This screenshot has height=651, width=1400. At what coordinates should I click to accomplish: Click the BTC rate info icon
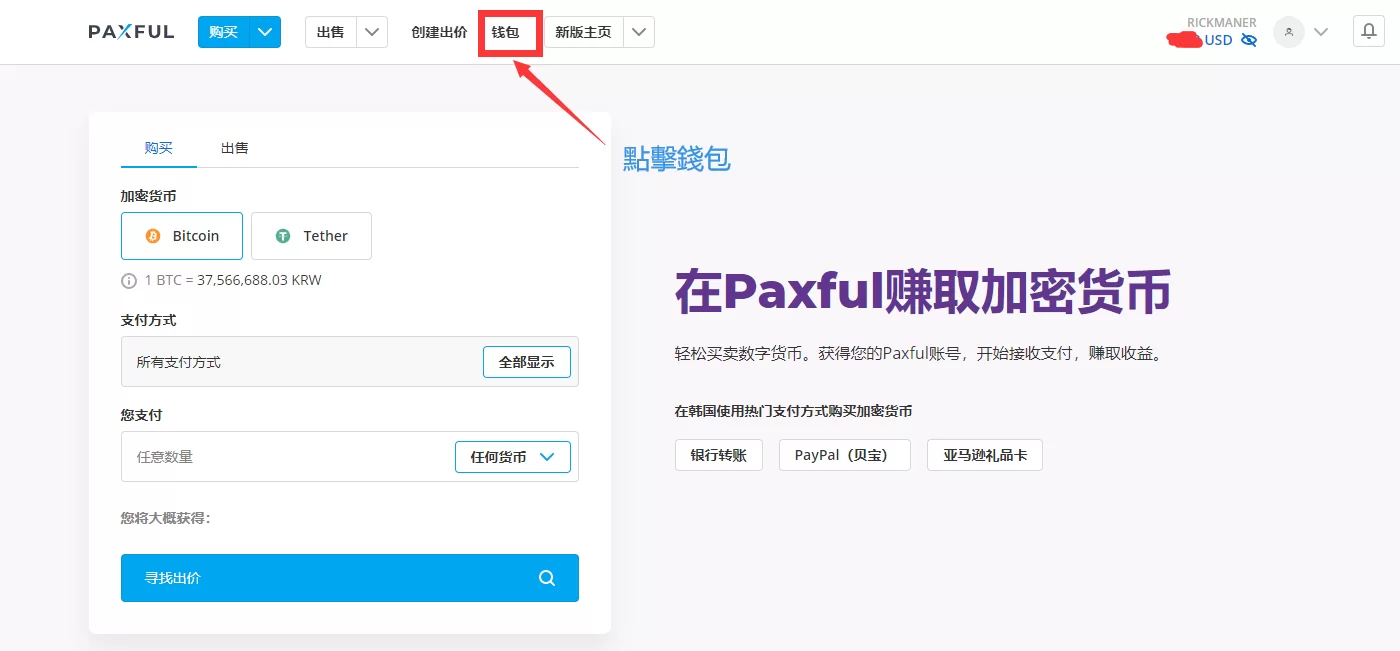[129, 281]
